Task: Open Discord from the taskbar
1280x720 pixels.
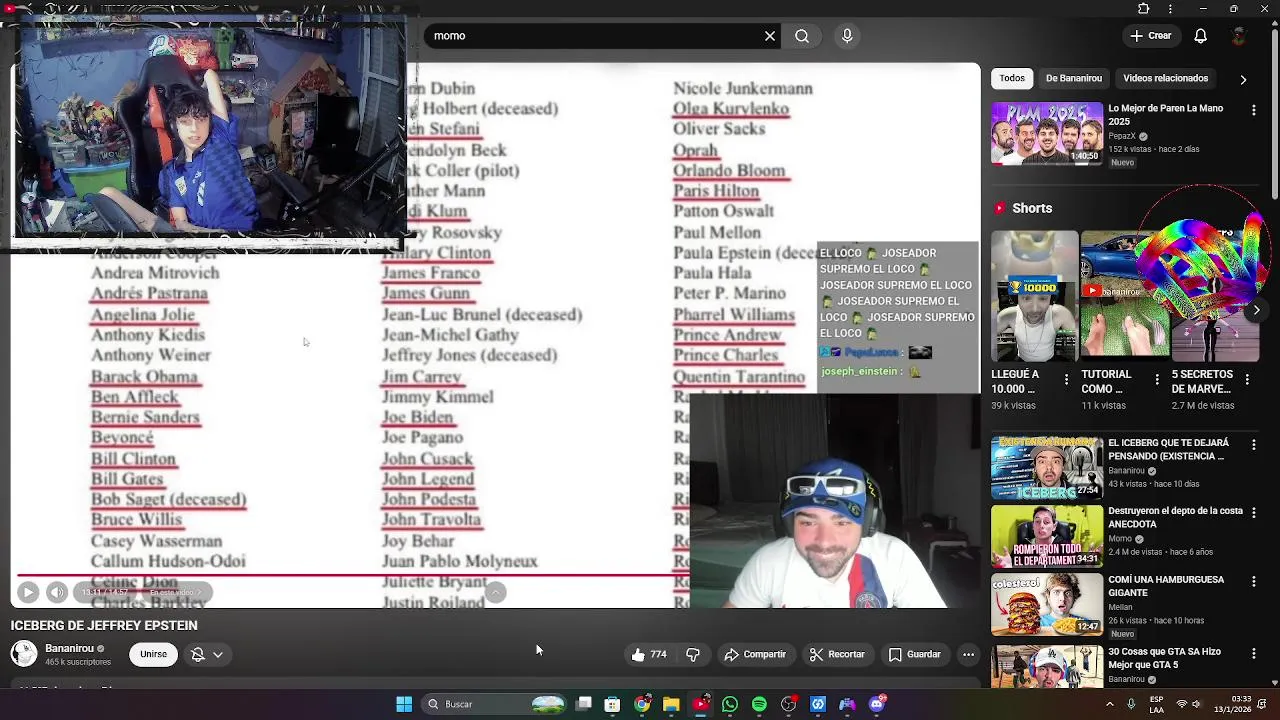Action: coord(877,704)
